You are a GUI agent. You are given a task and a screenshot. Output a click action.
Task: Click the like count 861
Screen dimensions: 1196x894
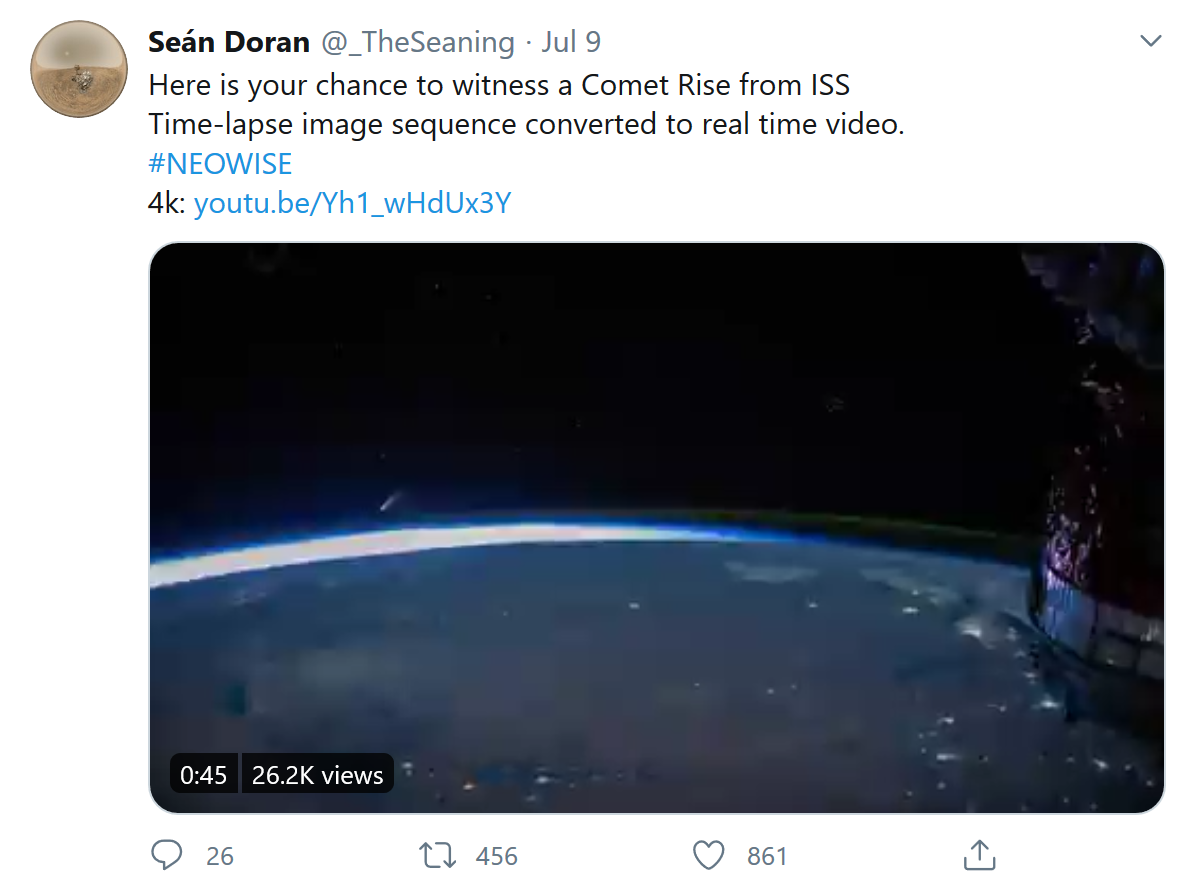click(767, 857)
